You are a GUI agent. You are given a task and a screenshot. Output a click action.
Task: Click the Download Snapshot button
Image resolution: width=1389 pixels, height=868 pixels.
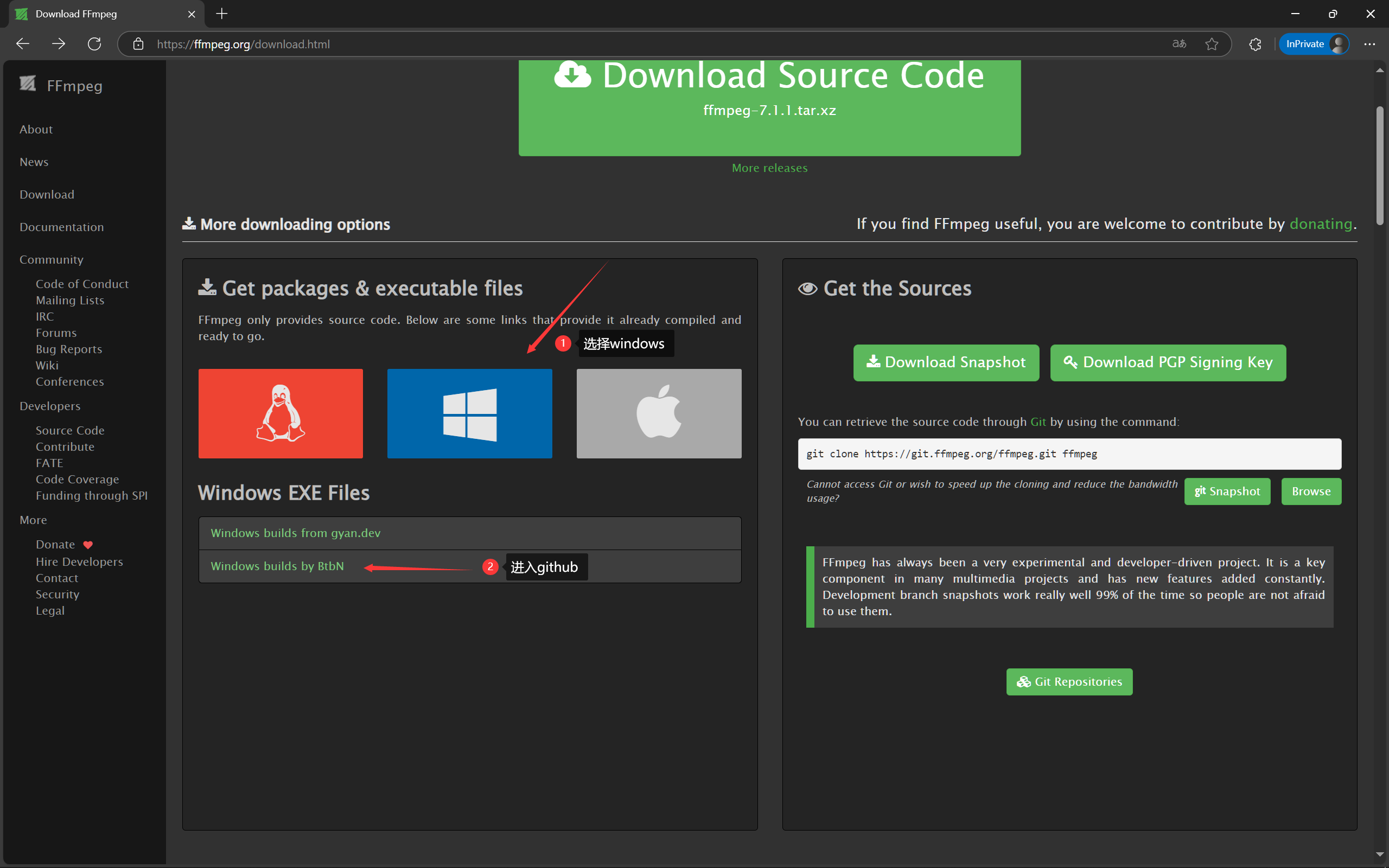coord(946,362)
